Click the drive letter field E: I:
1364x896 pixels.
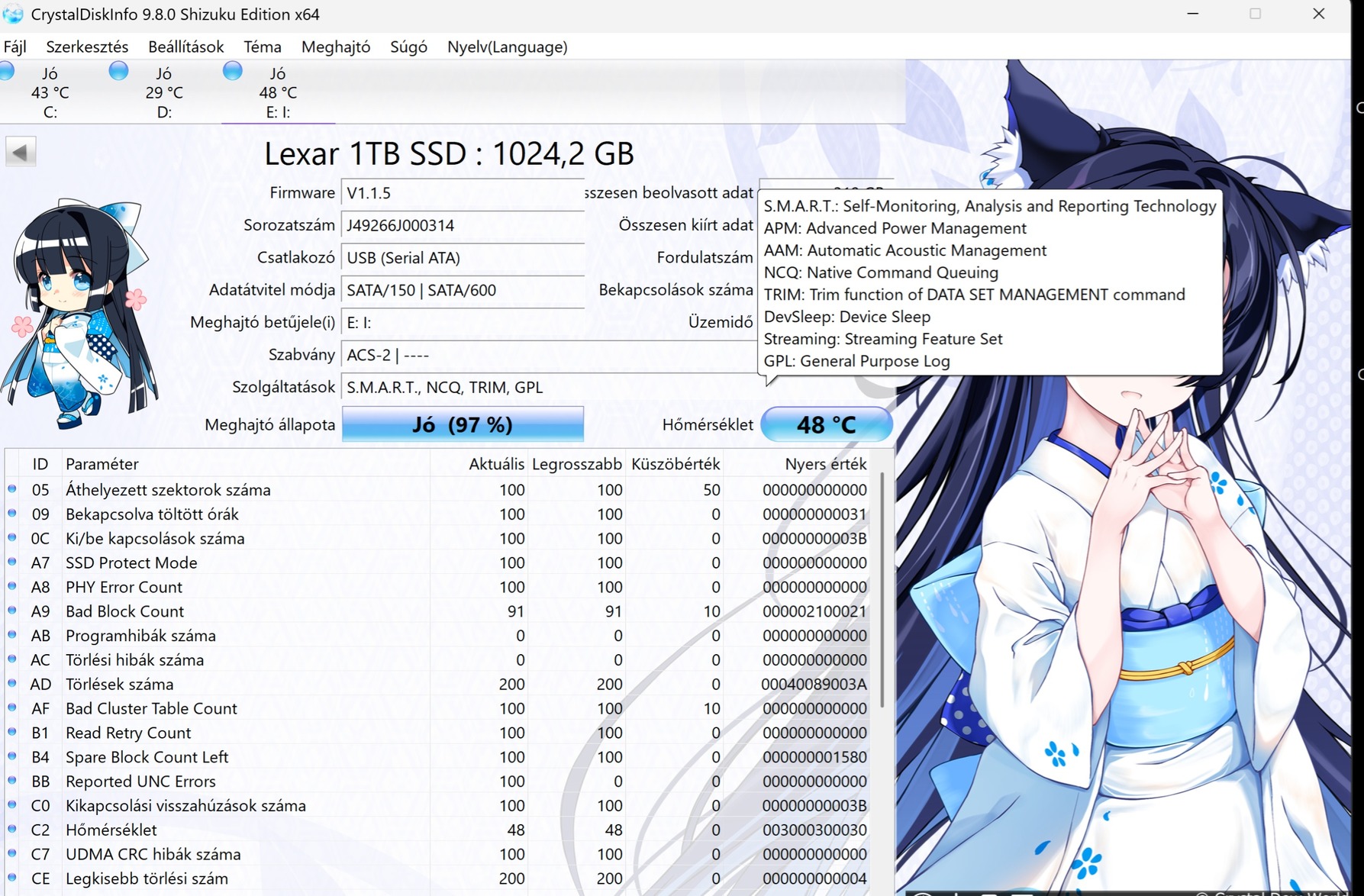[463, 323]
